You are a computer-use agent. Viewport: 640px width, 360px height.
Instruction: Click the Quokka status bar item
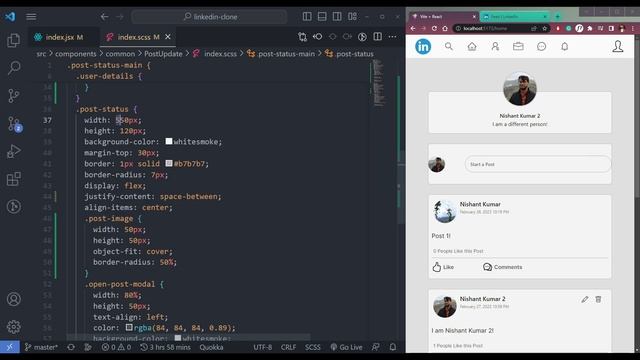[211, 347]
